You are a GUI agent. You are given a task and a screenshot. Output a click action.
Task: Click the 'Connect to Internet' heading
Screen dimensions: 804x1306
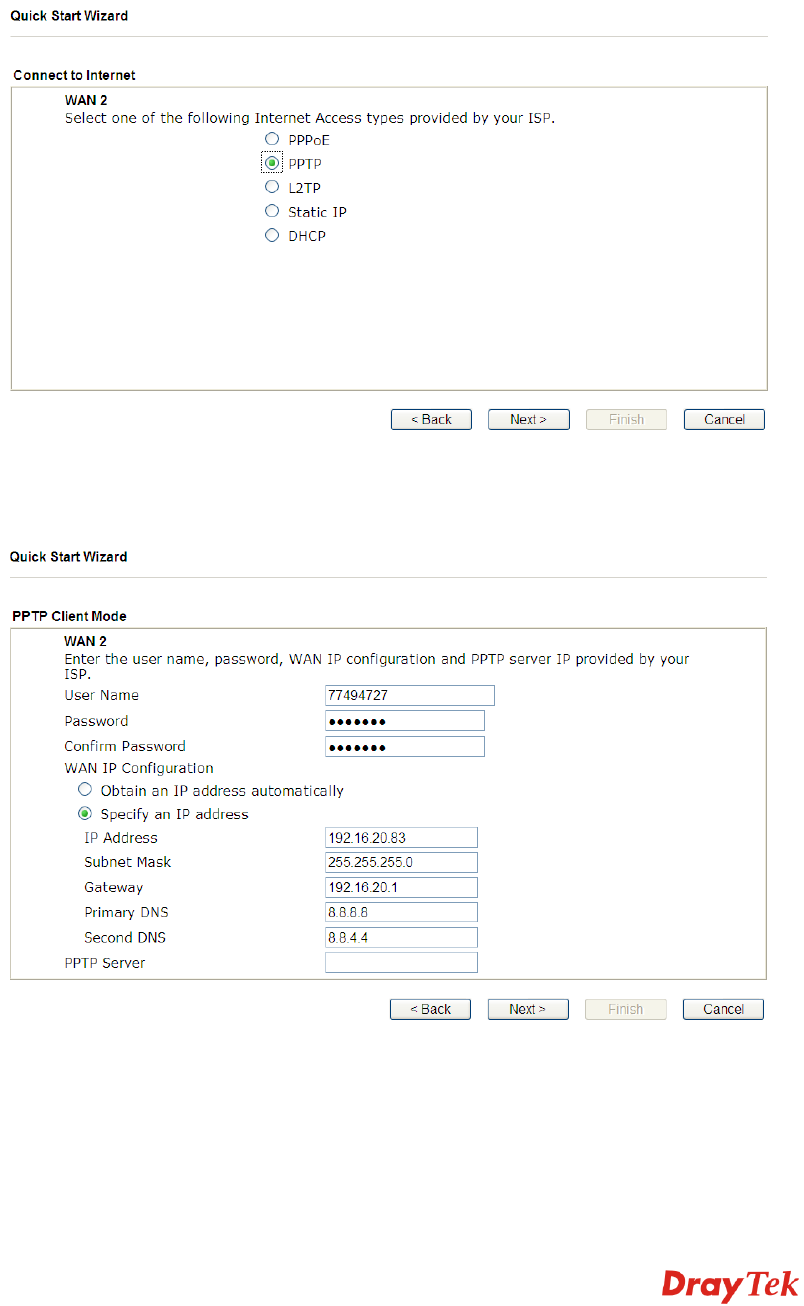coord(74,75)
